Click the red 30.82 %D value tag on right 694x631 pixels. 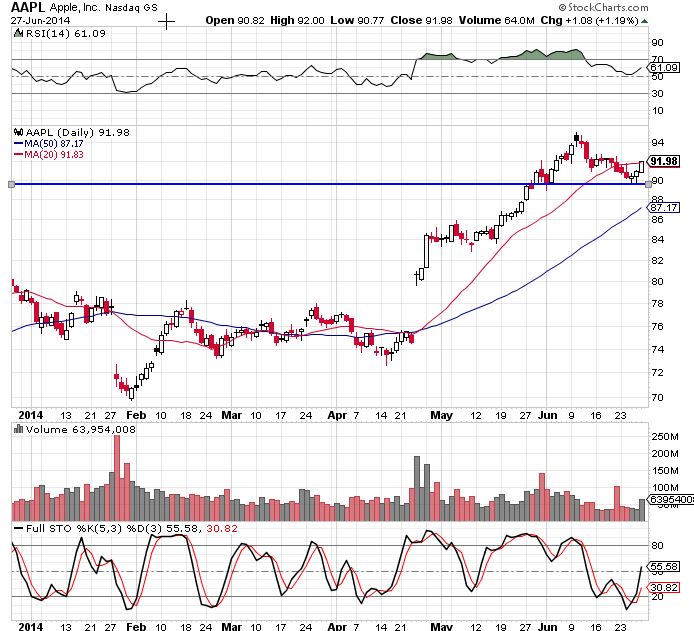coord(663,587)
